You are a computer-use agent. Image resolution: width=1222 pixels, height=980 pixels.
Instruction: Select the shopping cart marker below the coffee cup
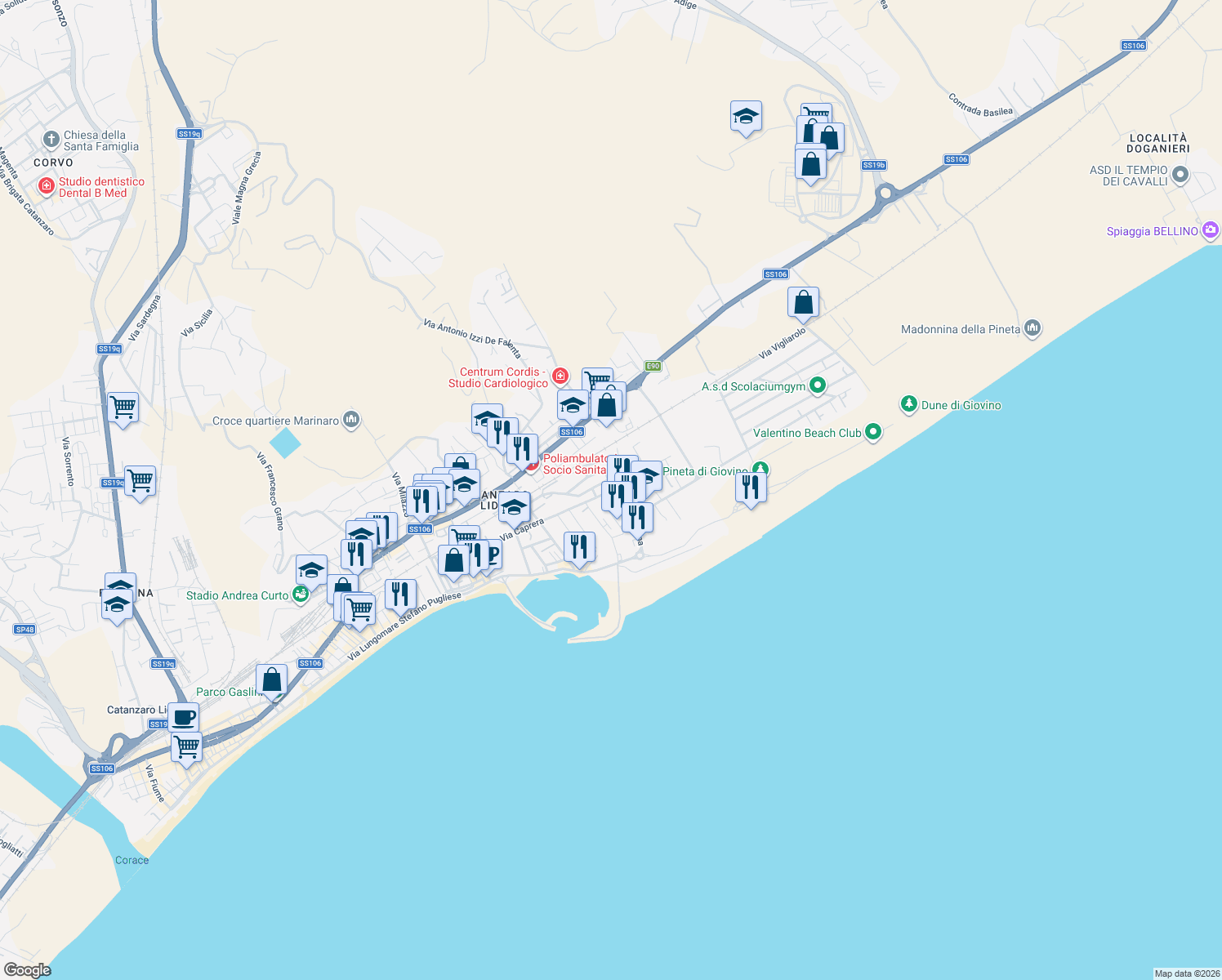[187, 748]
